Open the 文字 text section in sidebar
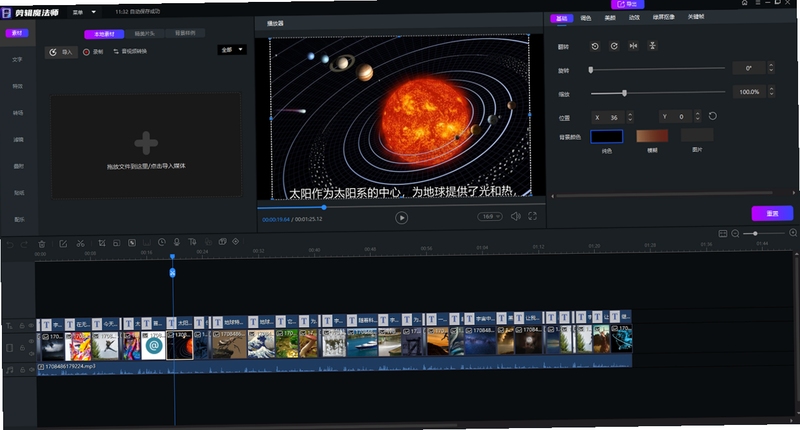Image resolution: width=800 pixels, height=430 pixels. [x=17, y=60]
